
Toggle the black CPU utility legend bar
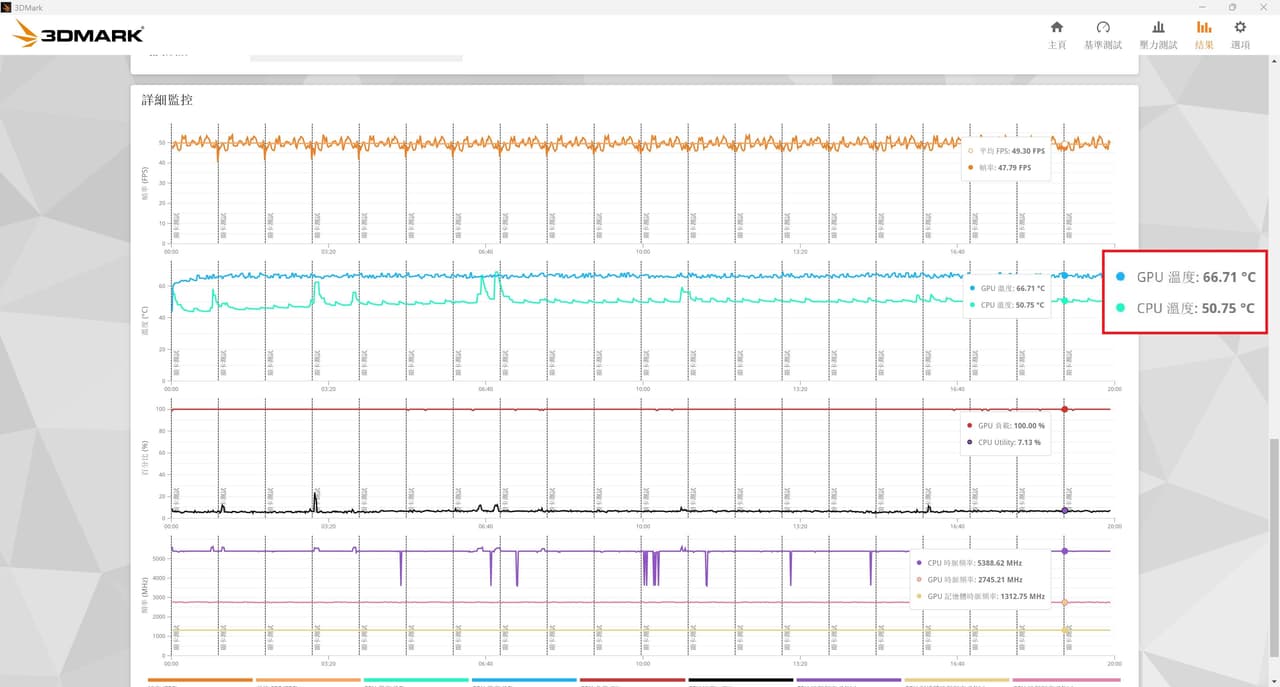pos(740,680)
